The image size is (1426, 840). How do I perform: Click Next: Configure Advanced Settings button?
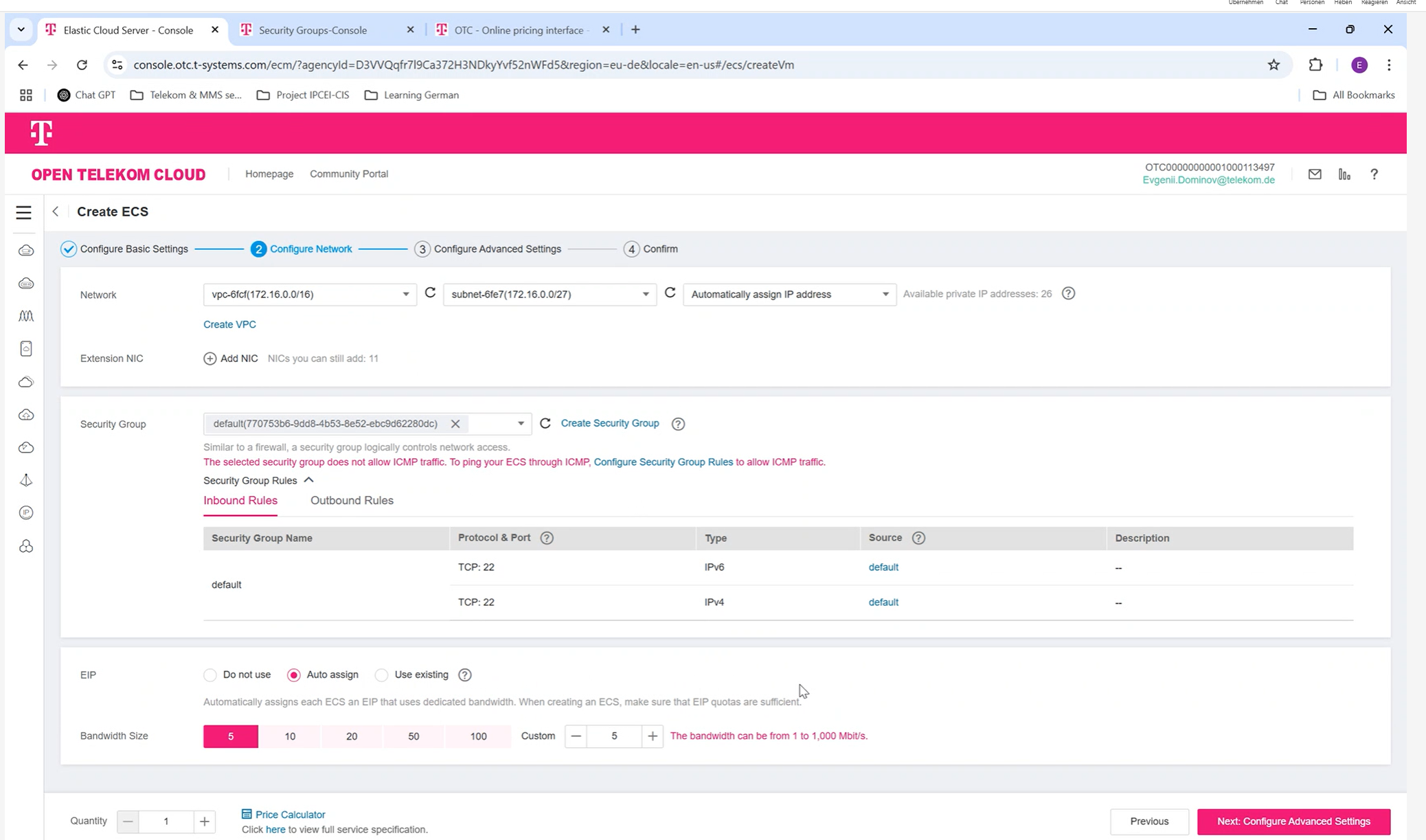tap(1293, 821)
